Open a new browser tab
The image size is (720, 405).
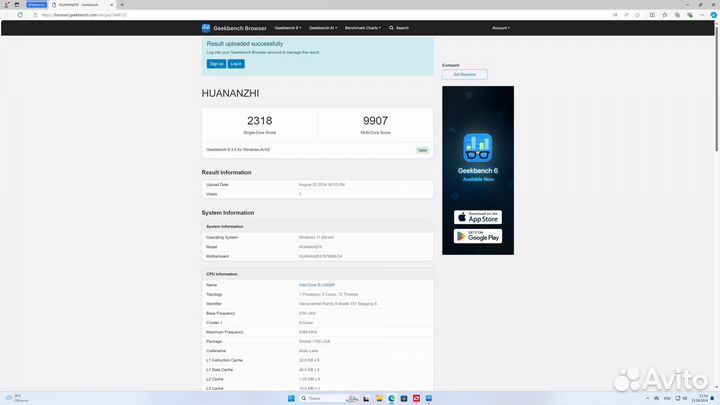click(x=122, y=5)
